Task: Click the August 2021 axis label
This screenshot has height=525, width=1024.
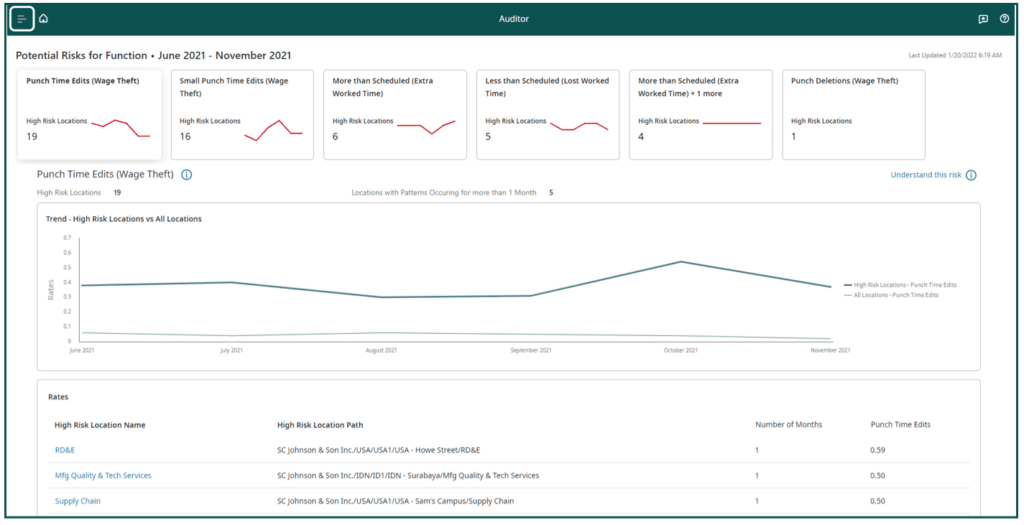Action: [381, 351]
